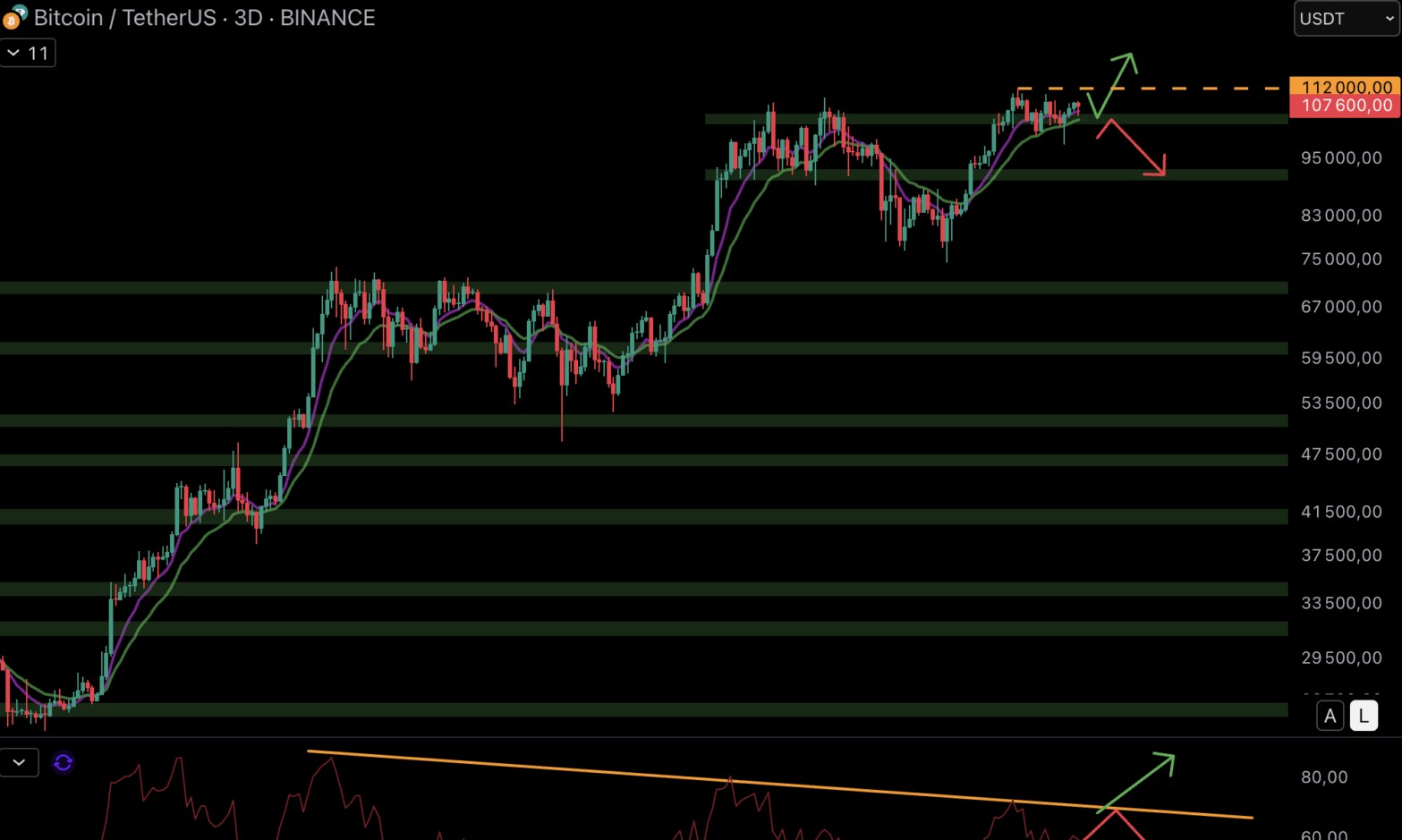1402x840 pixels.
Task: Click the 41 500,00 price axis label
Action: tap(1340, 511)
